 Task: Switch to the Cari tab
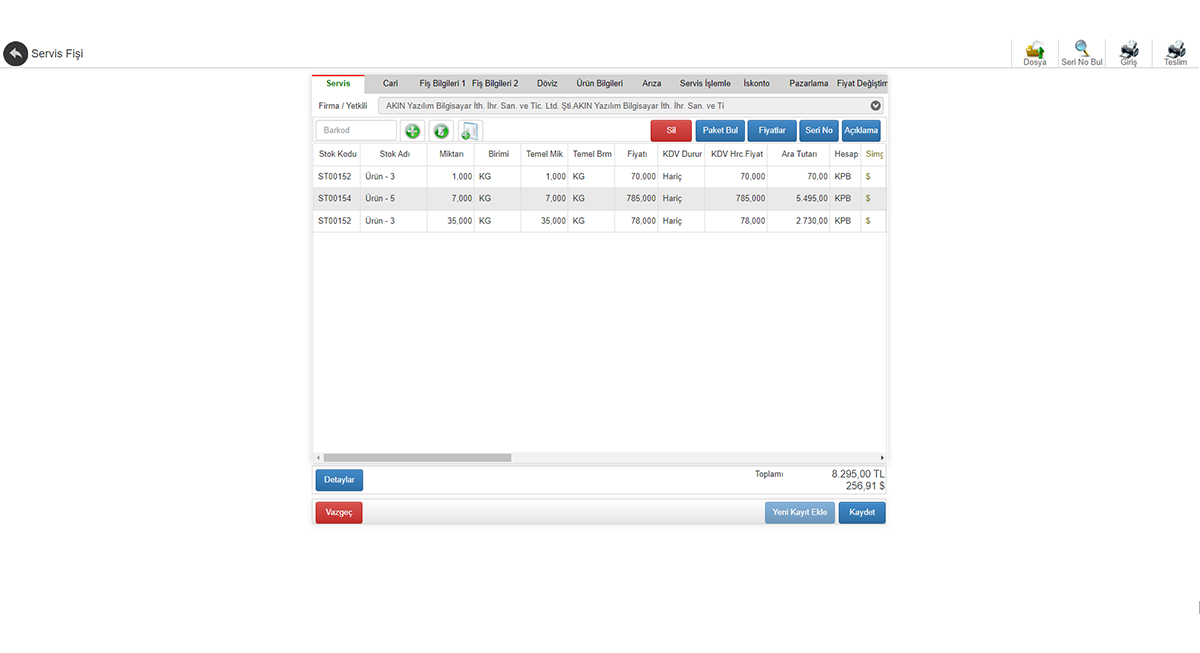[x=390, y=84]
